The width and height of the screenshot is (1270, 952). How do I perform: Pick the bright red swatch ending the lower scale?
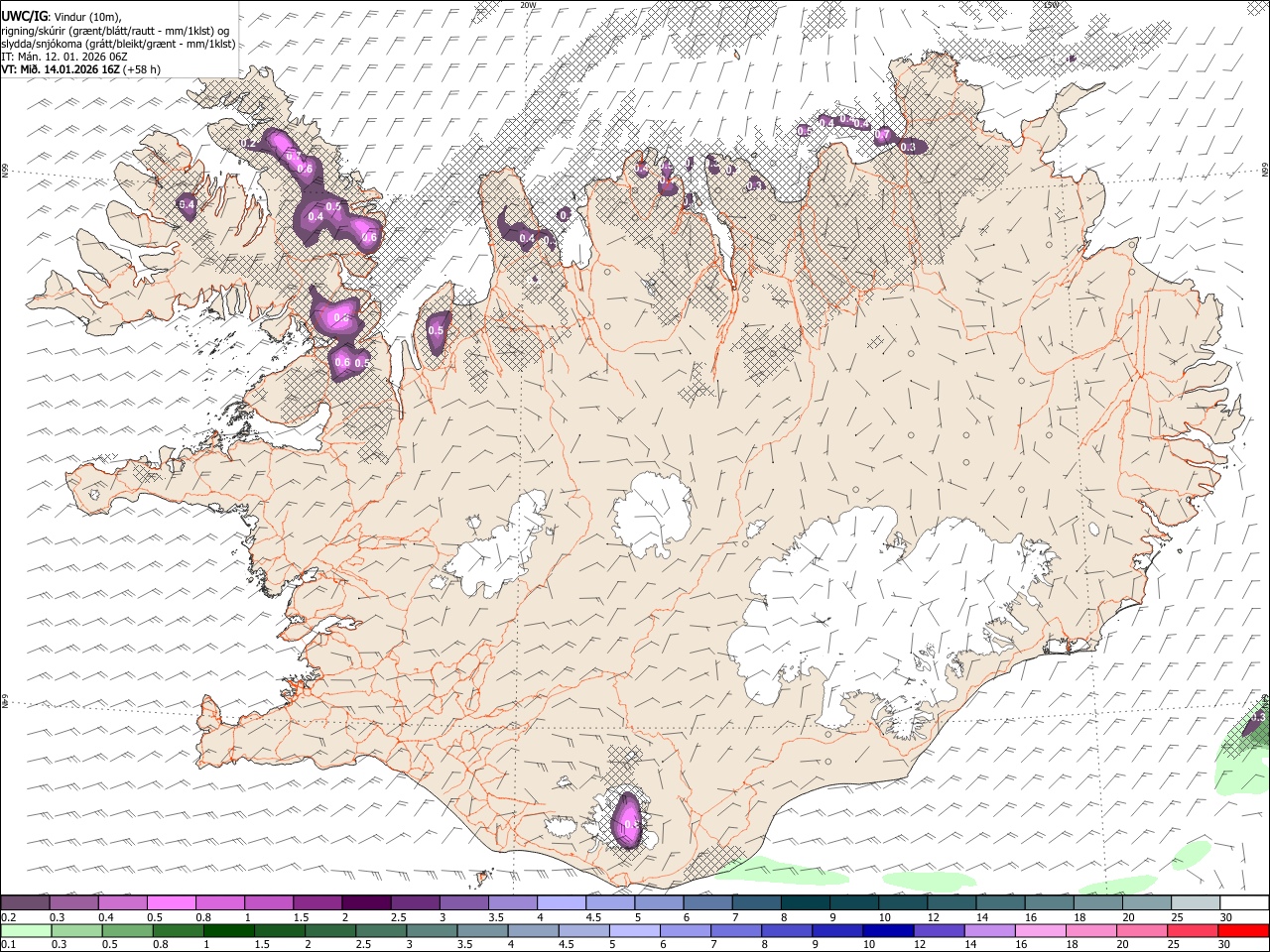(x=1242, y=931)
